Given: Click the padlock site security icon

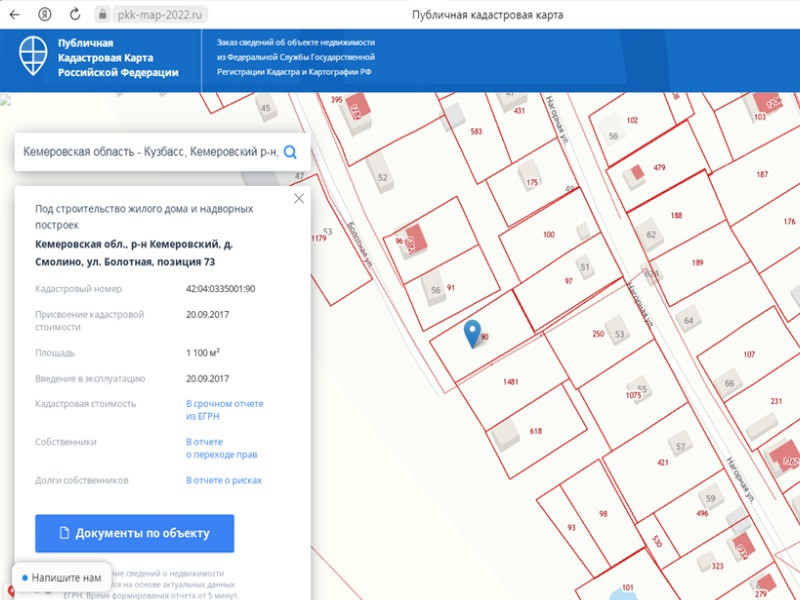Looking at the screenshot, I should click(x=101, y=15).
